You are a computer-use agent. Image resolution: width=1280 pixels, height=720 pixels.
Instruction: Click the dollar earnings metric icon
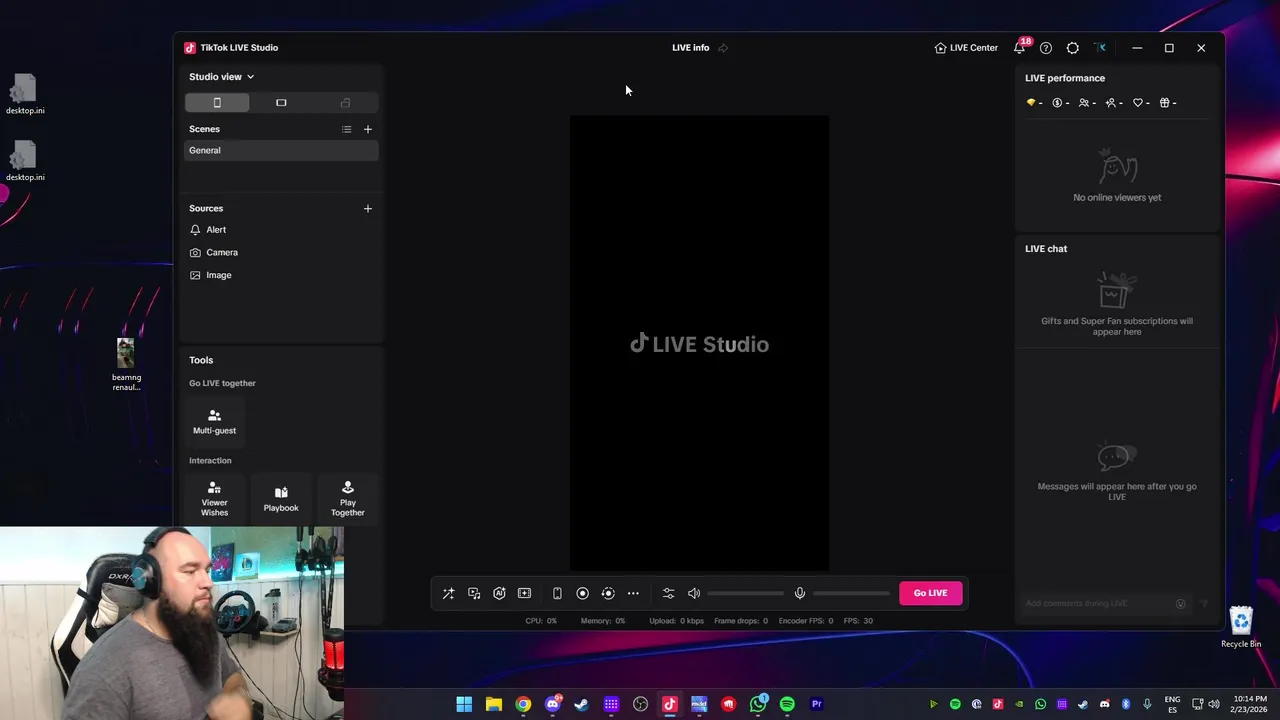[x=1060, y=103]
